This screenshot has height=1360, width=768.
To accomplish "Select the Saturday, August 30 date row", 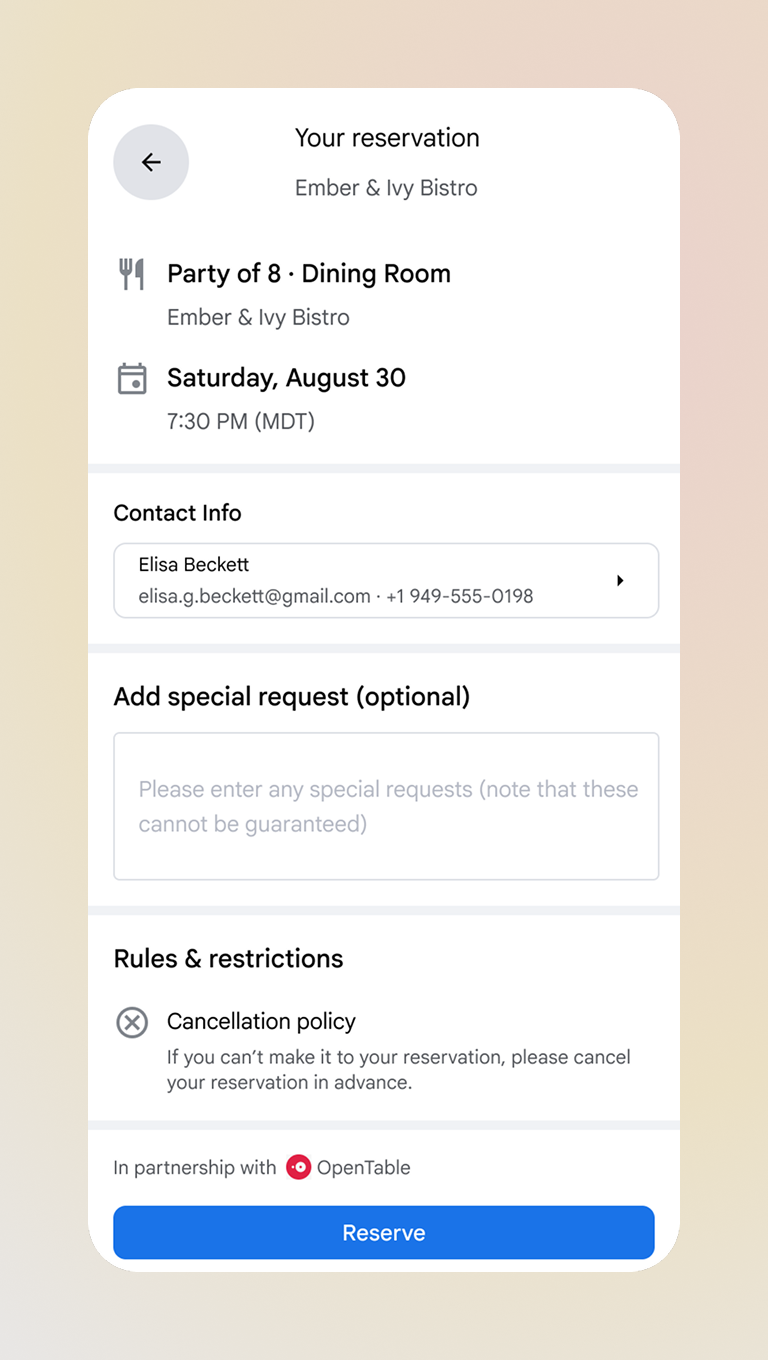I will pos(286,378).
